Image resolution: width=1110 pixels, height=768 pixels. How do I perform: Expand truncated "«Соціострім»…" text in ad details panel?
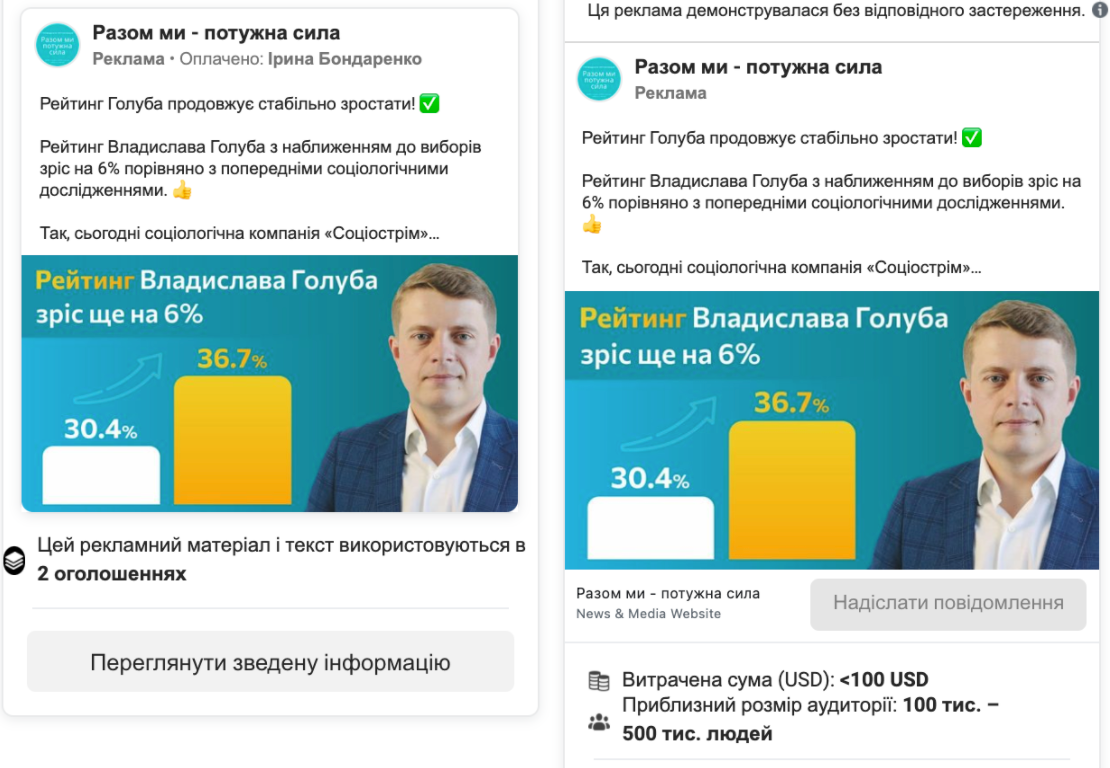click(x=975, y=268)
